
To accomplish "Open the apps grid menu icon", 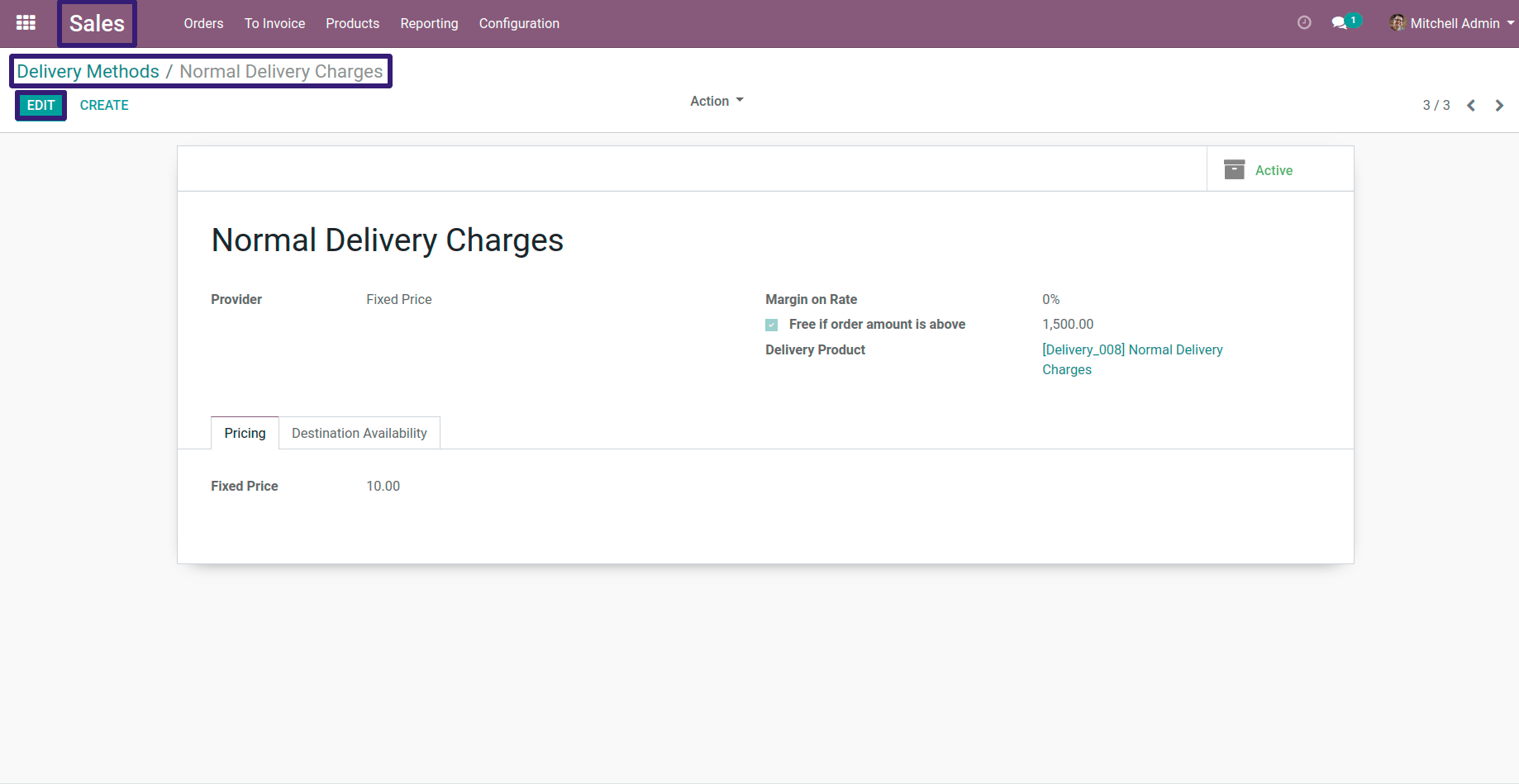I will pos(26,23).
